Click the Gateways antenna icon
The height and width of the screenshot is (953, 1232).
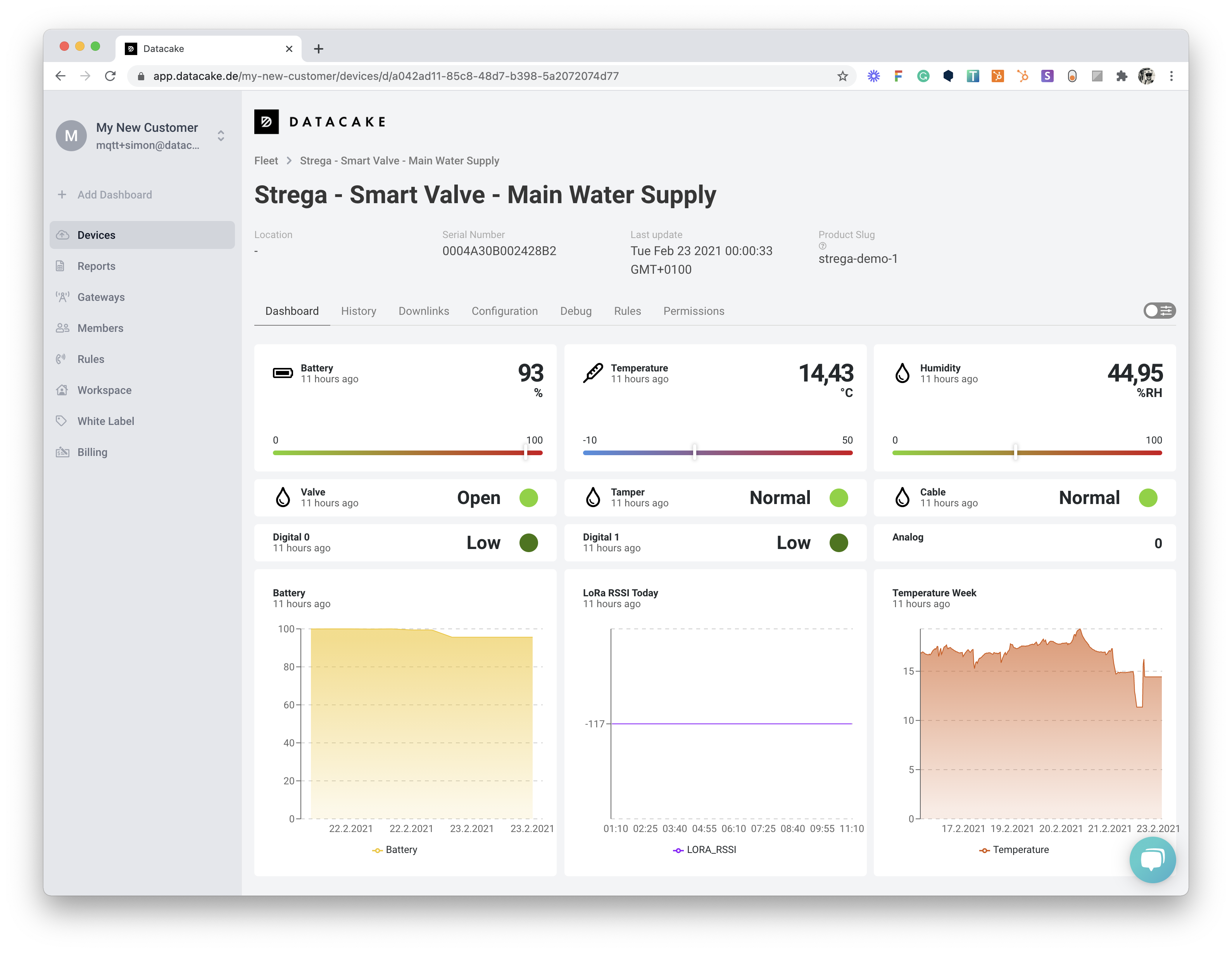click(x=63, y=297)
